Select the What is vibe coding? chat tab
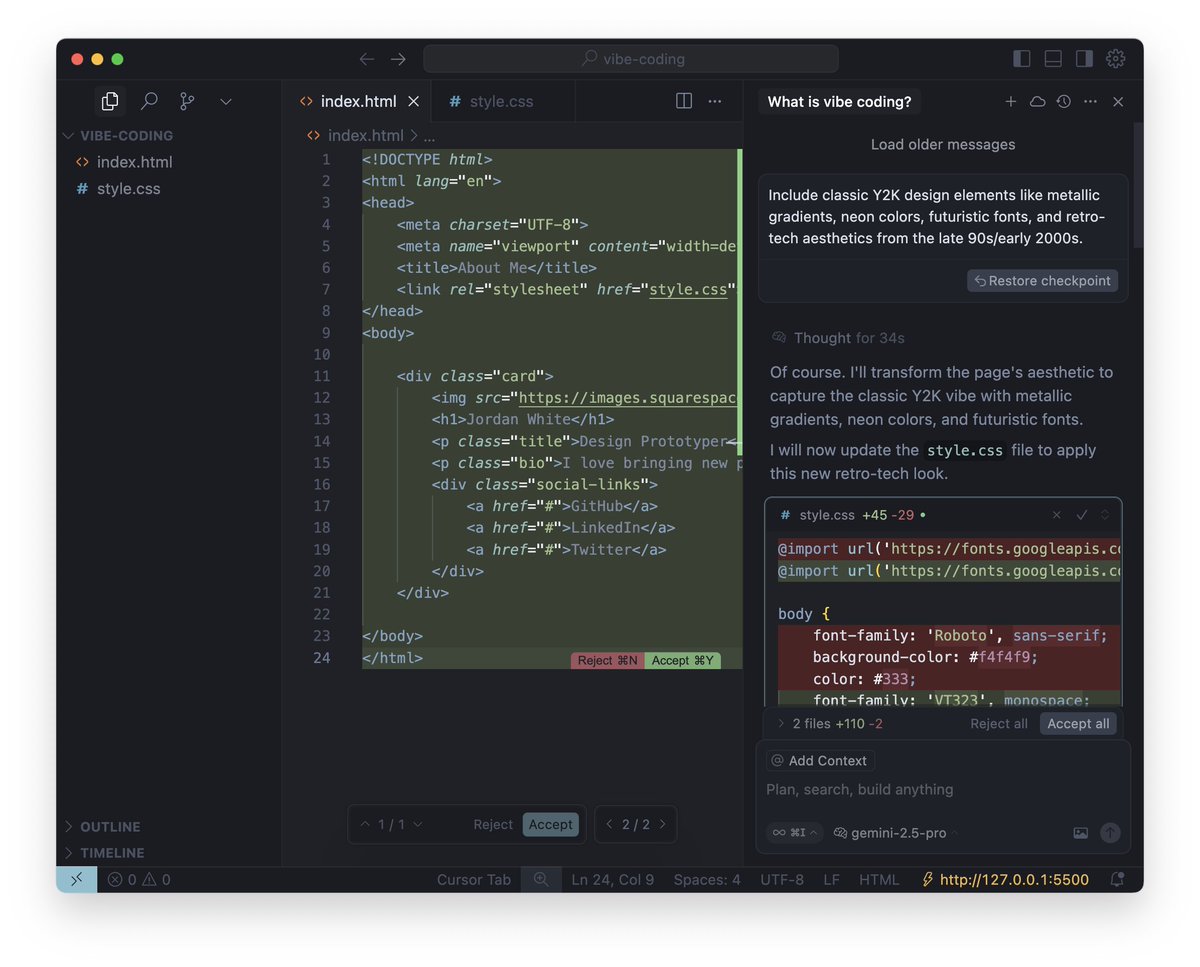Screen dimensions: 1200x967 pyautogui.click(x=839, y=102)
